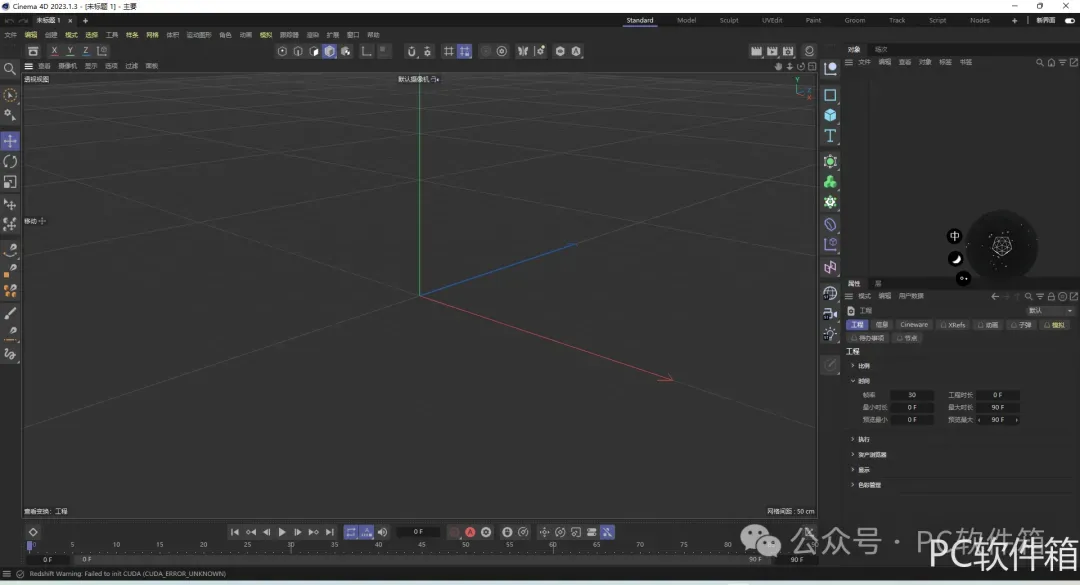
Task: Click the live selection tool icon
Action: point(10,95)
